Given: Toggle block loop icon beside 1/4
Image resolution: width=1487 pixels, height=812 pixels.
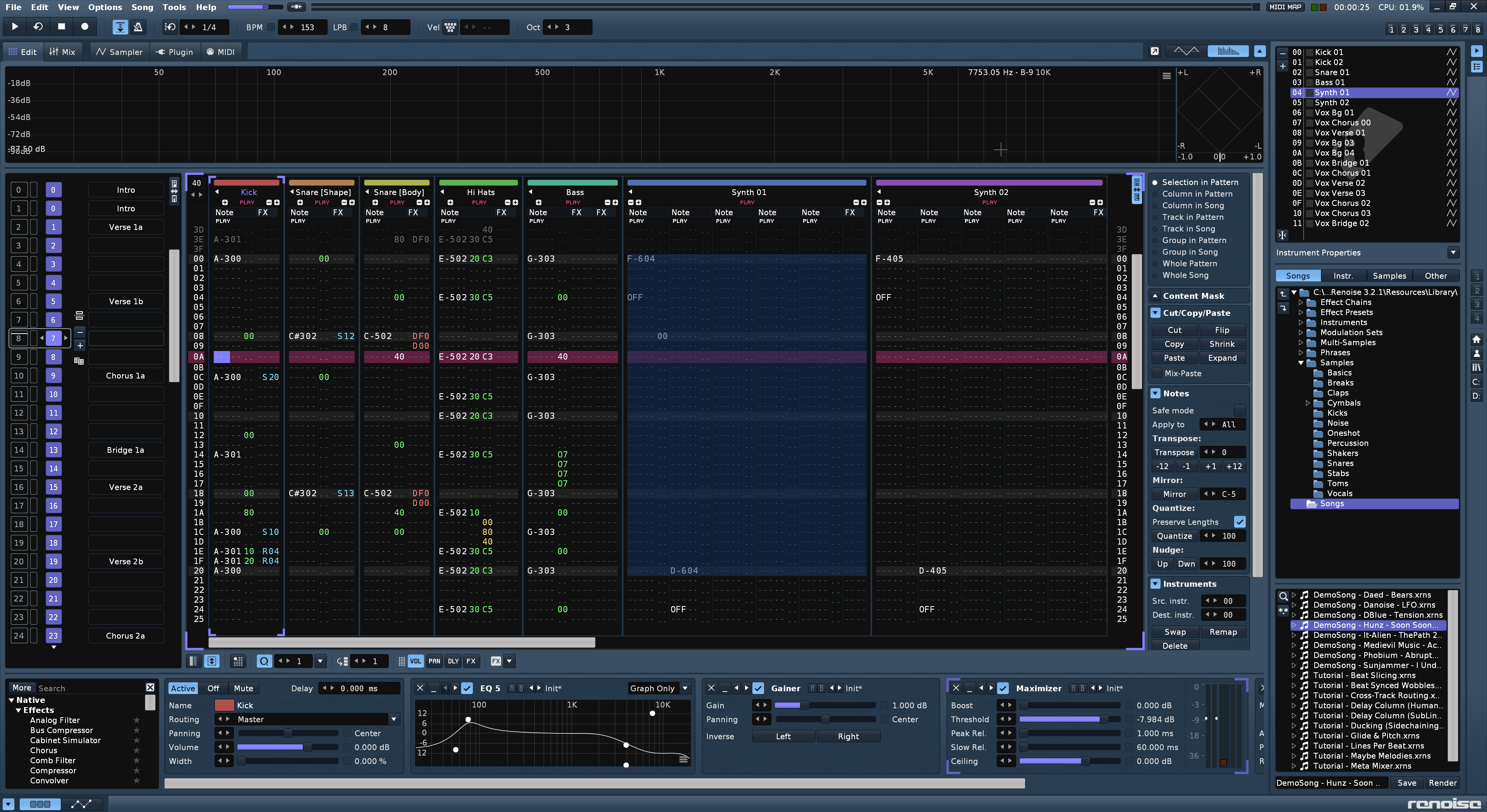Looking at the screenshot, I should [170, 27].
